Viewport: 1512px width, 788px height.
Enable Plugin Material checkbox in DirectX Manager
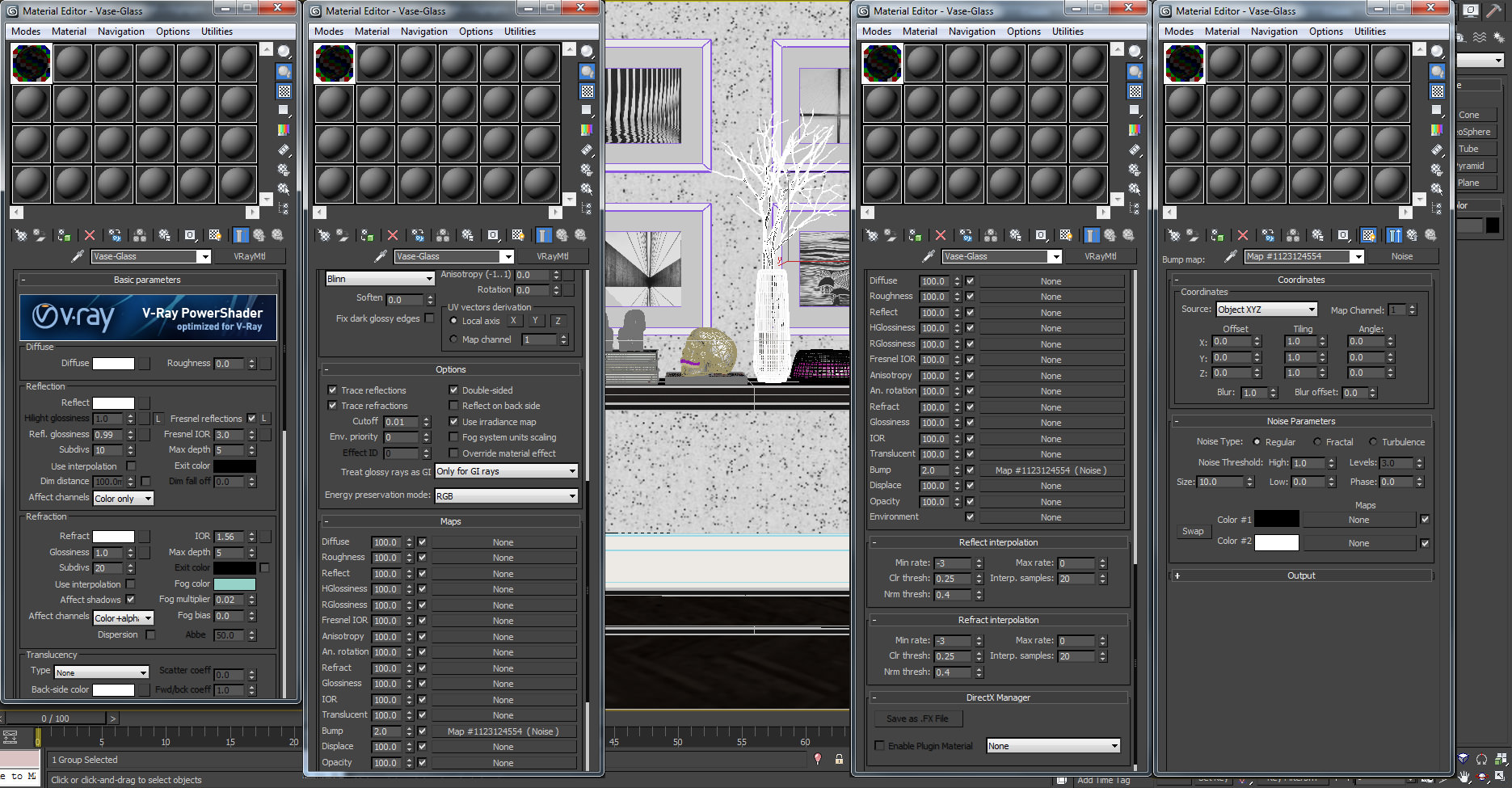coord(879,746)
